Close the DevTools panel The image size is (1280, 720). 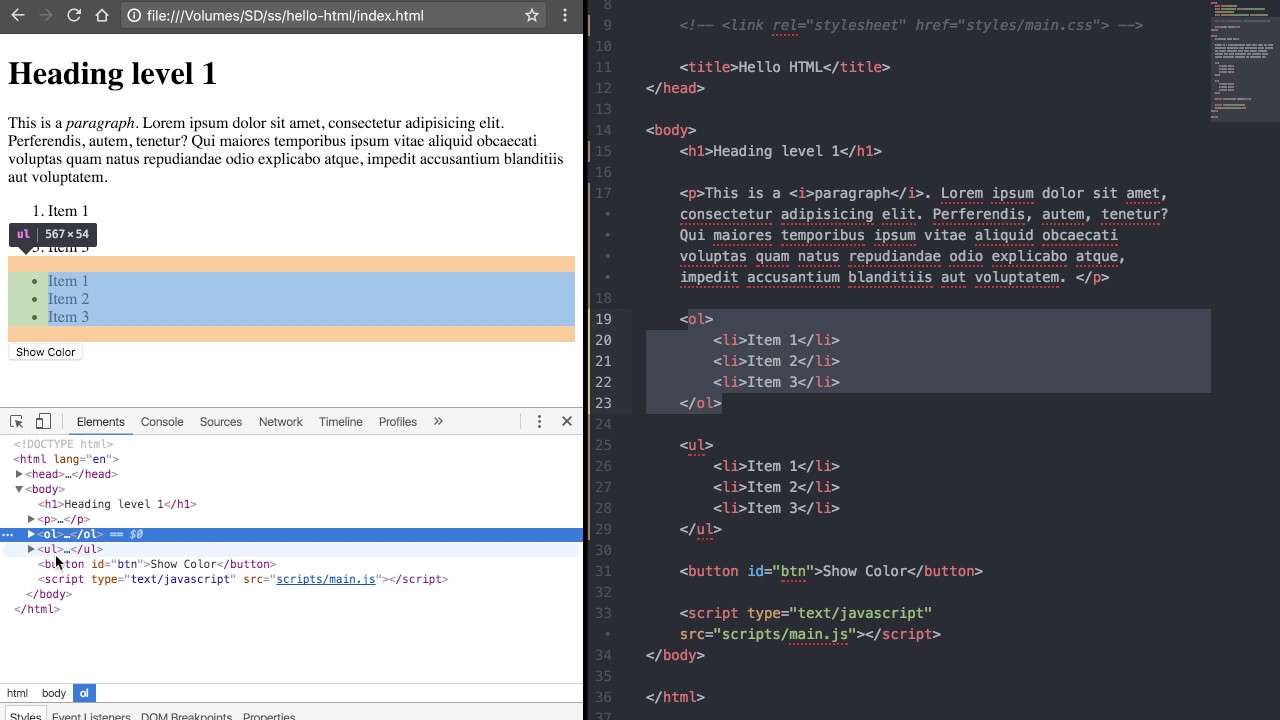coord(567,422)
